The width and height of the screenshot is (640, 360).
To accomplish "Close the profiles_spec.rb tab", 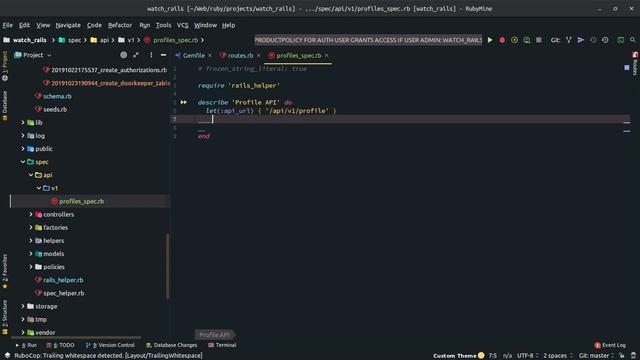I will (327, 56).
